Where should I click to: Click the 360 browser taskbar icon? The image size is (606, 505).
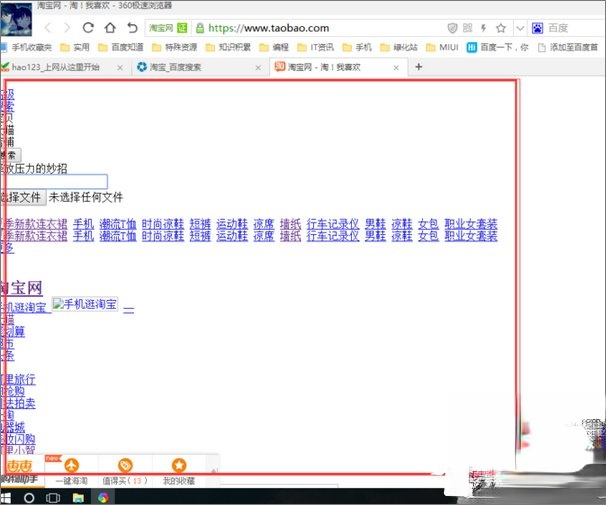tap(103, 498)
